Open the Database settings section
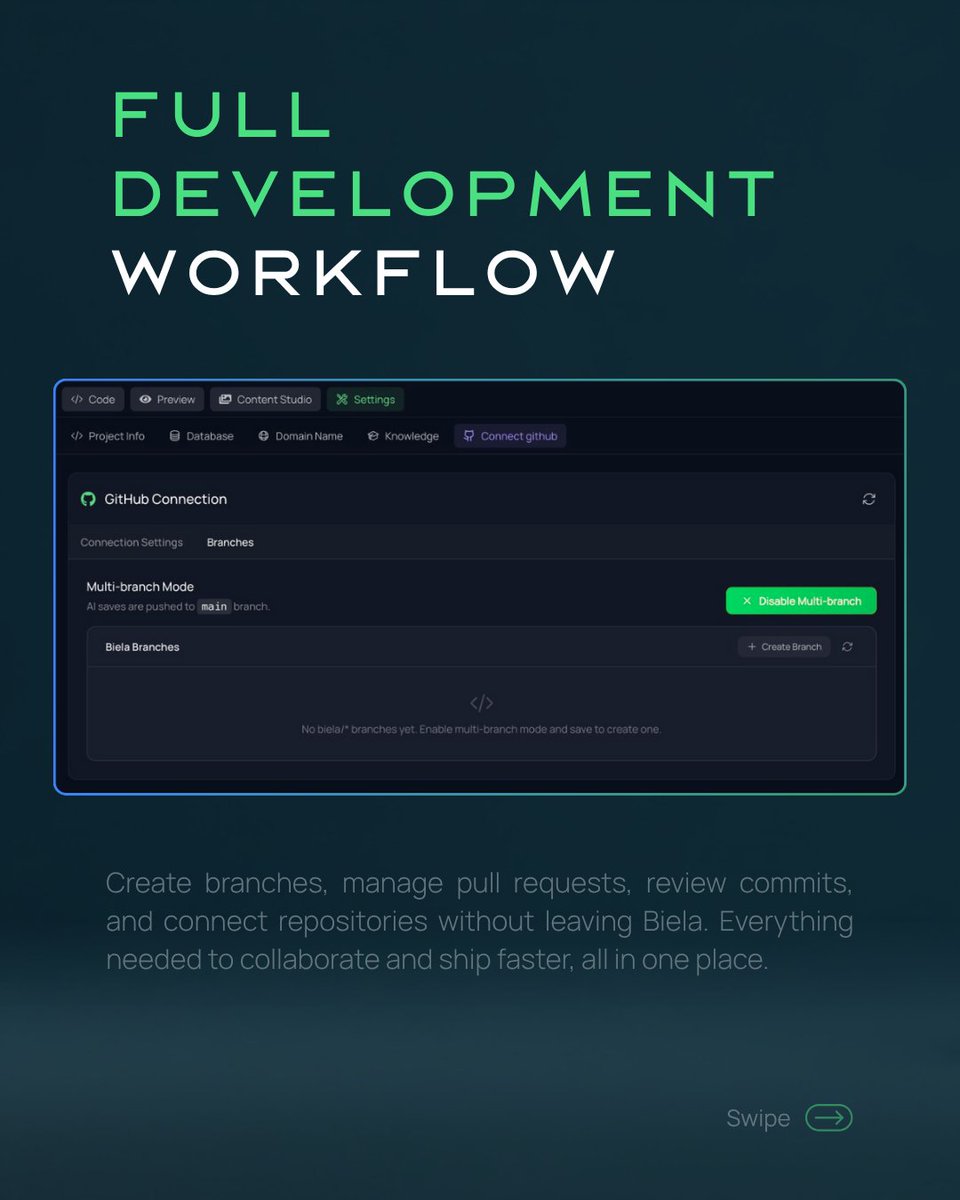The image size is (960, 1200). (x=201, y=436)
